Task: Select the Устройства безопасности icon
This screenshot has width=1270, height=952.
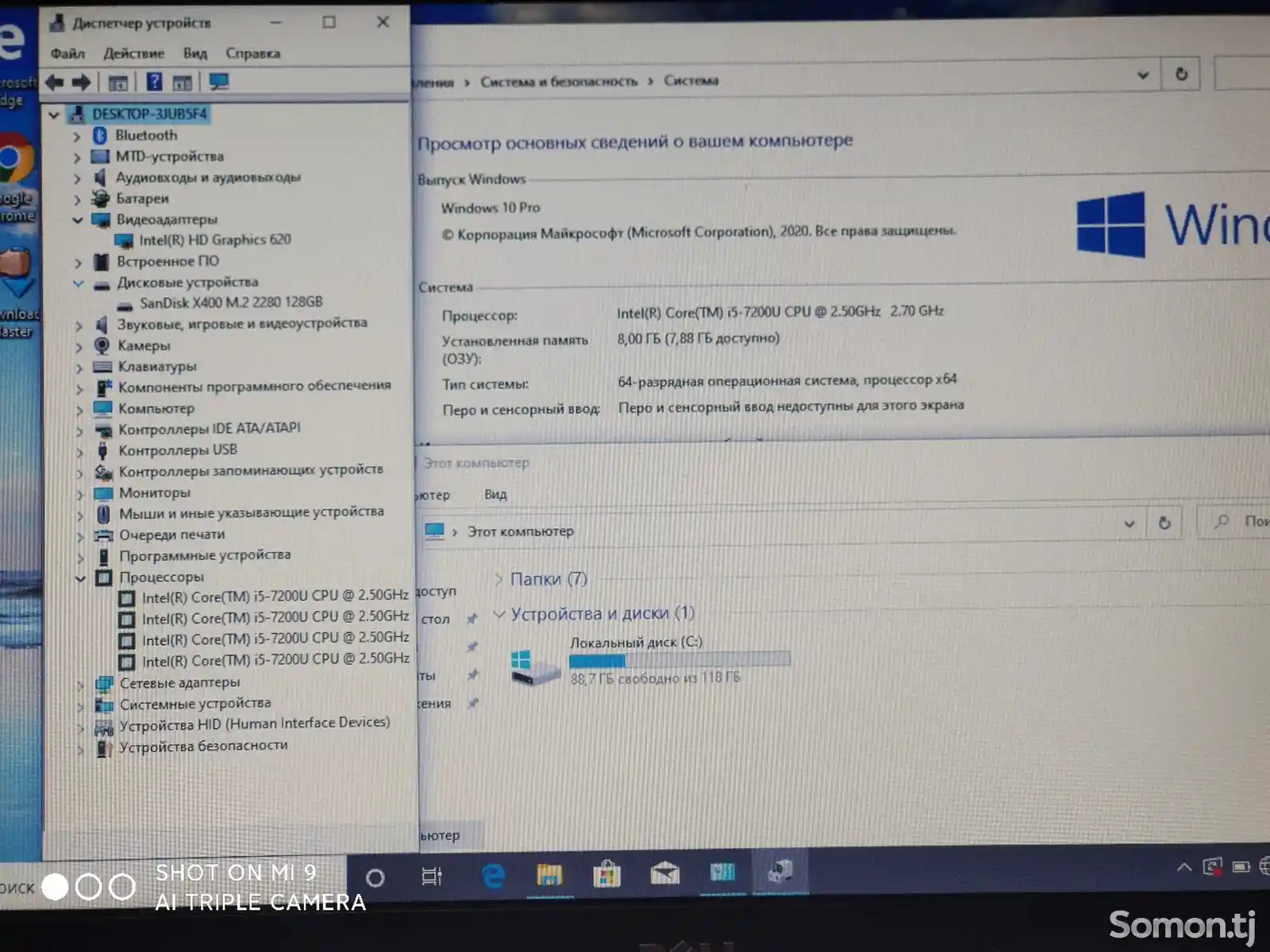Action: [104, 747]
